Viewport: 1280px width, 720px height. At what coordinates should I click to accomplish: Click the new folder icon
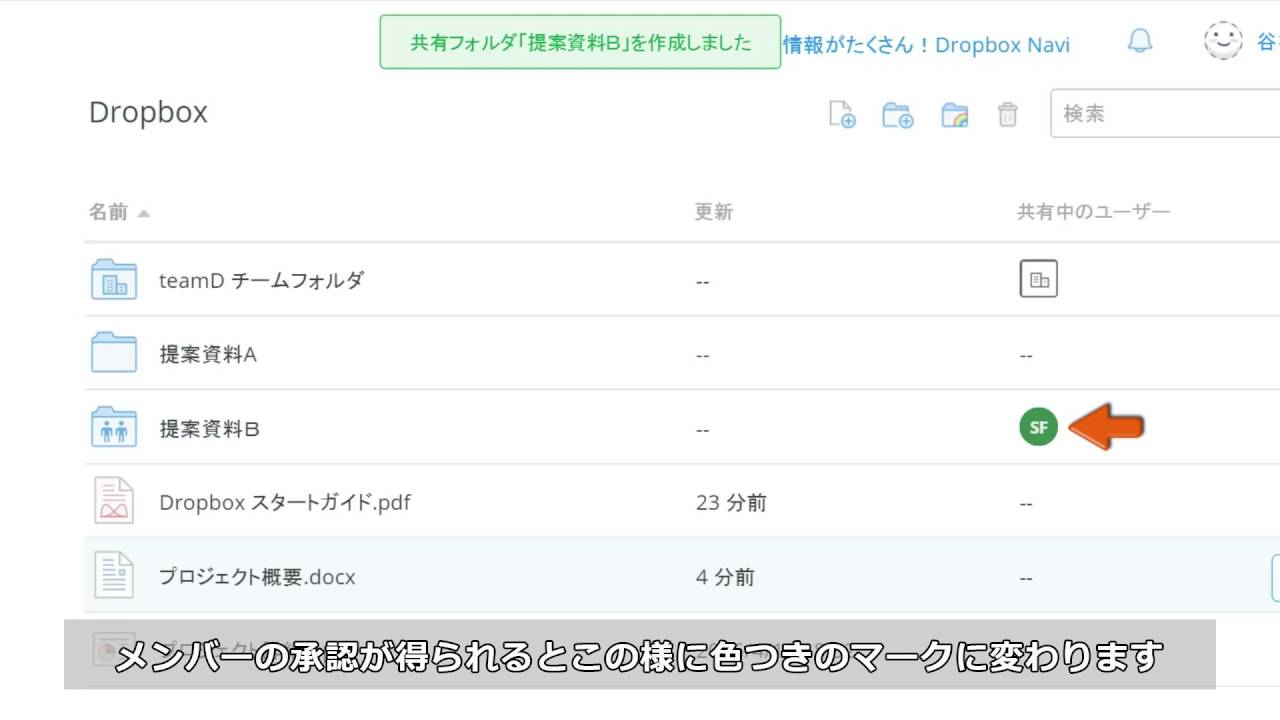(x=898, y=115)
